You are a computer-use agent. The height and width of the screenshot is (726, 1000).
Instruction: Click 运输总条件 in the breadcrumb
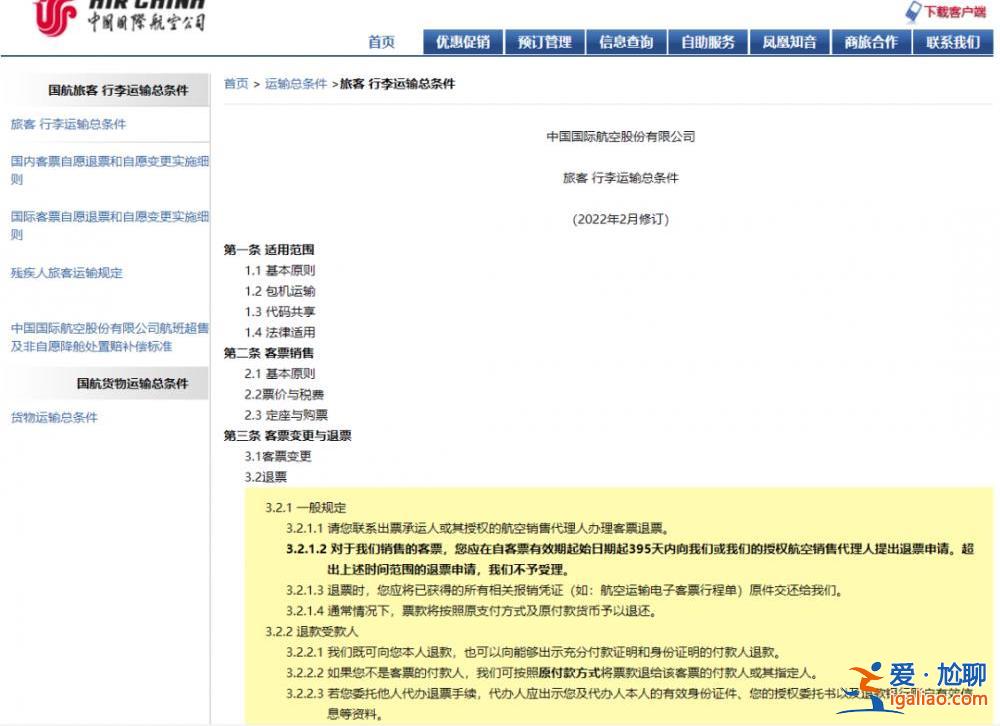296,84
